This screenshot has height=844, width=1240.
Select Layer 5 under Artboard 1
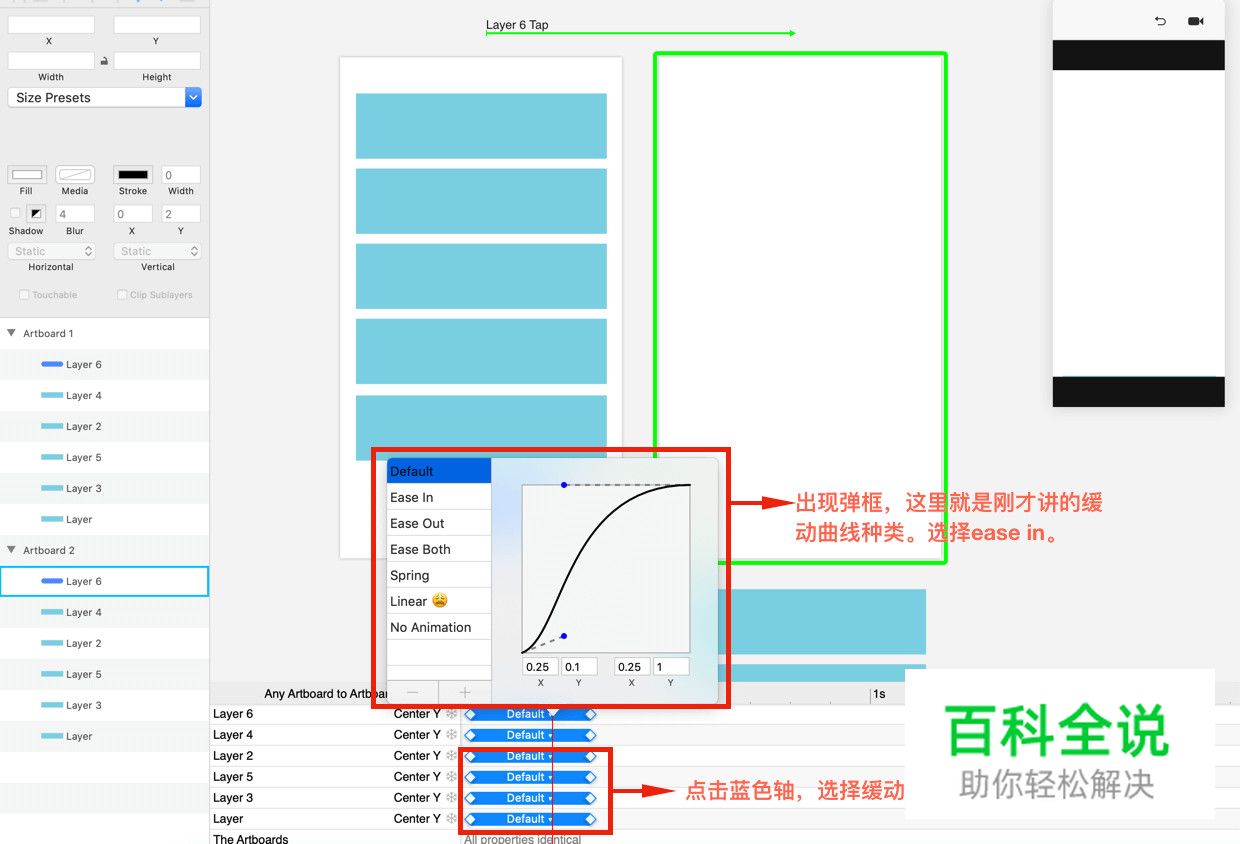pos(84,458)
